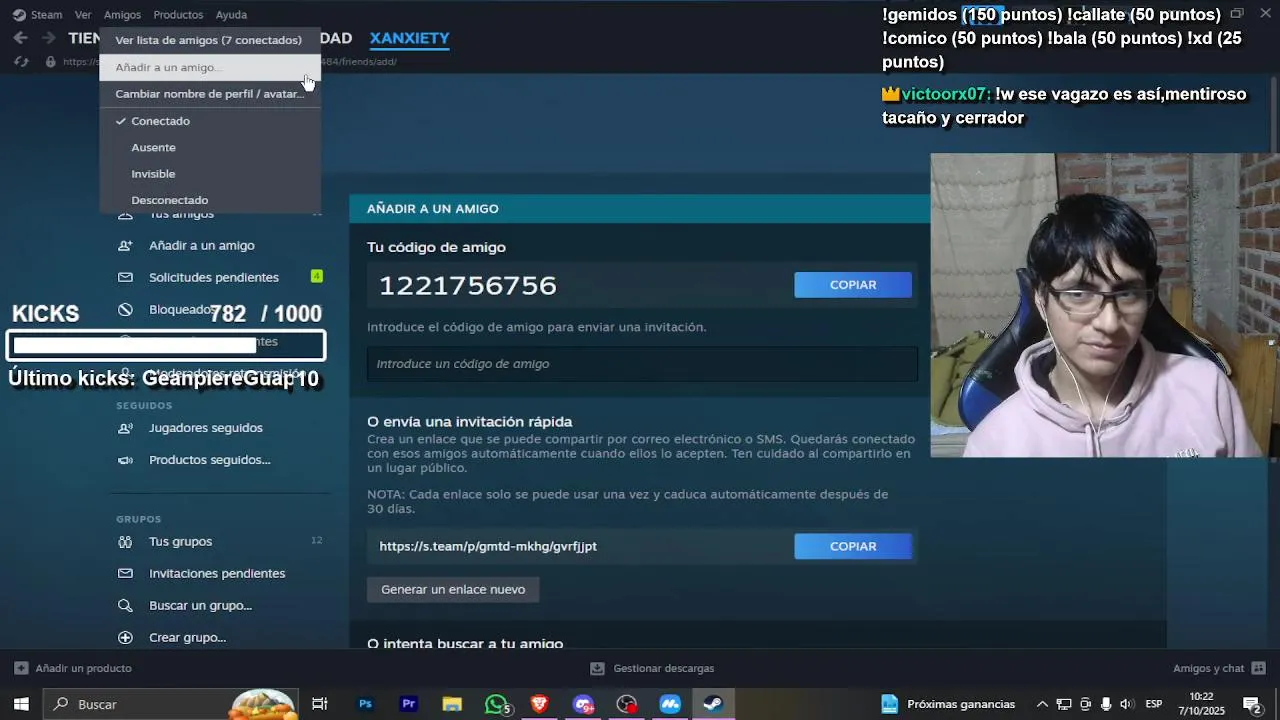This screenshot has width=1280, height=720.
Task: Click the Steam icon in the taskbar
Action: [x=713, y=704]
